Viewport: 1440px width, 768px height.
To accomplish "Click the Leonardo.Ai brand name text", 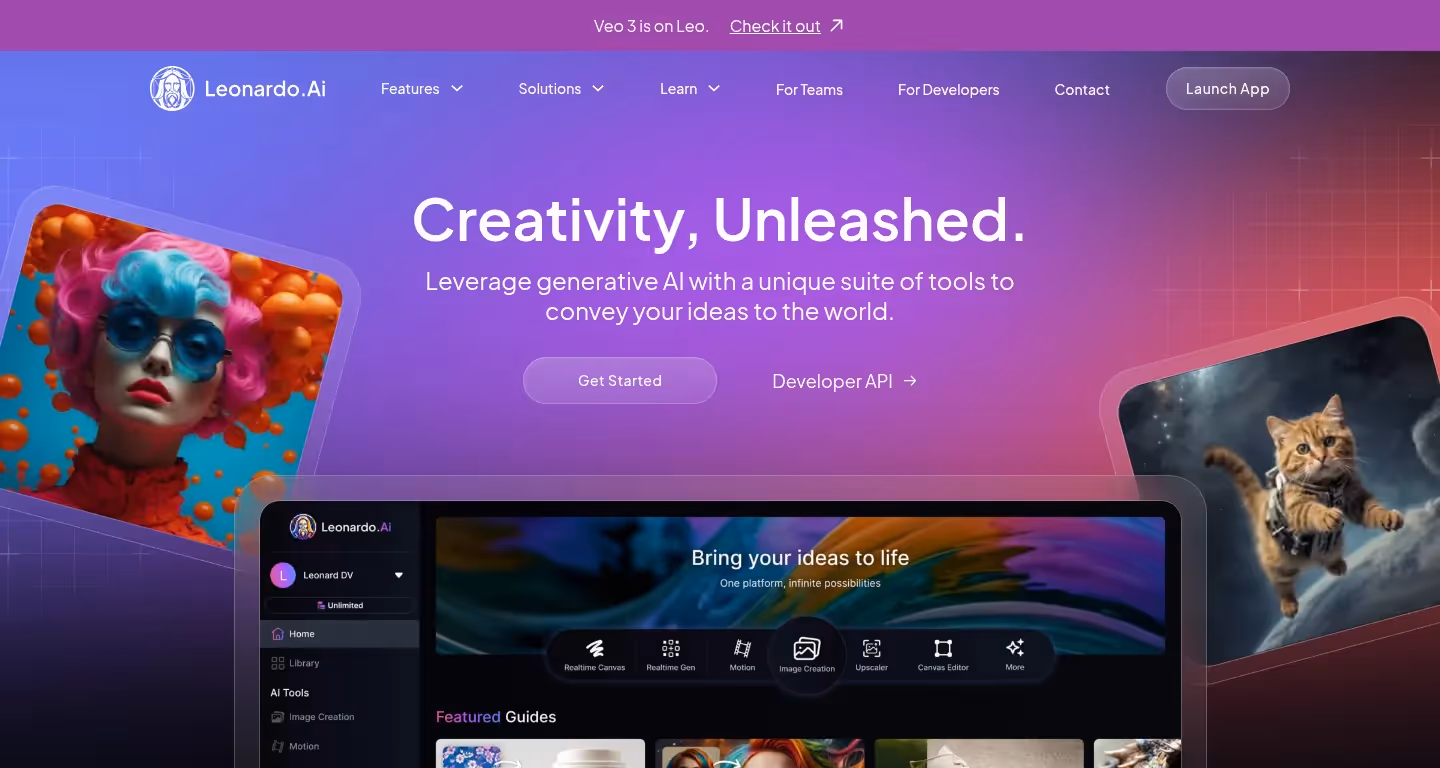I will click(265, 89).
